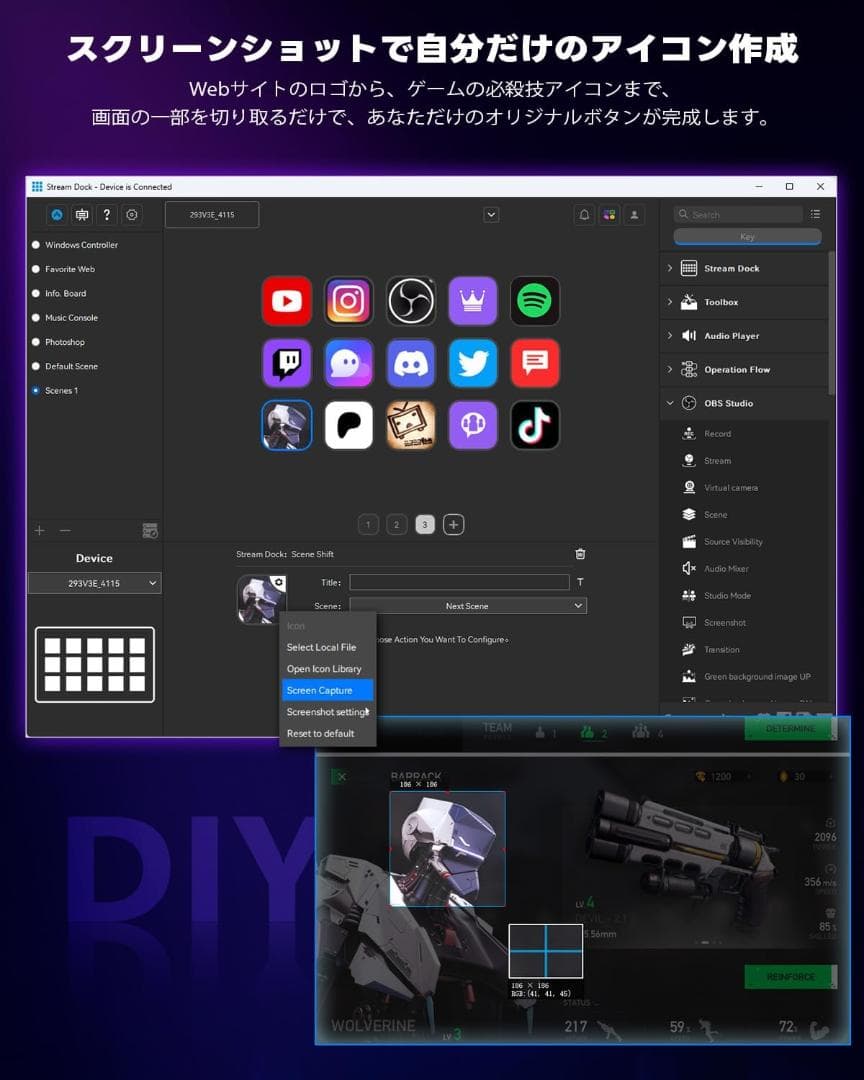The width and height of the screenshot is (864, 1080).
Task: Remove profile with minus button
Action: click(65, 530)
